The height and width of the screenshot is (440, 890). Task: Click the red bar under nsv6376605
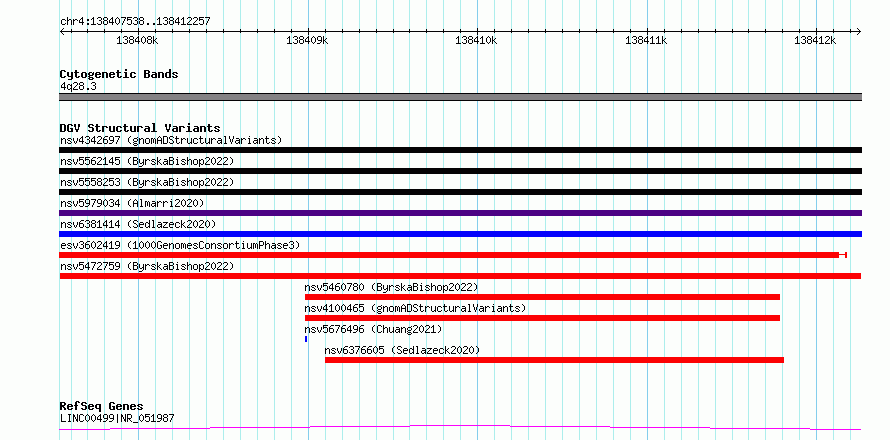point(554,360)
